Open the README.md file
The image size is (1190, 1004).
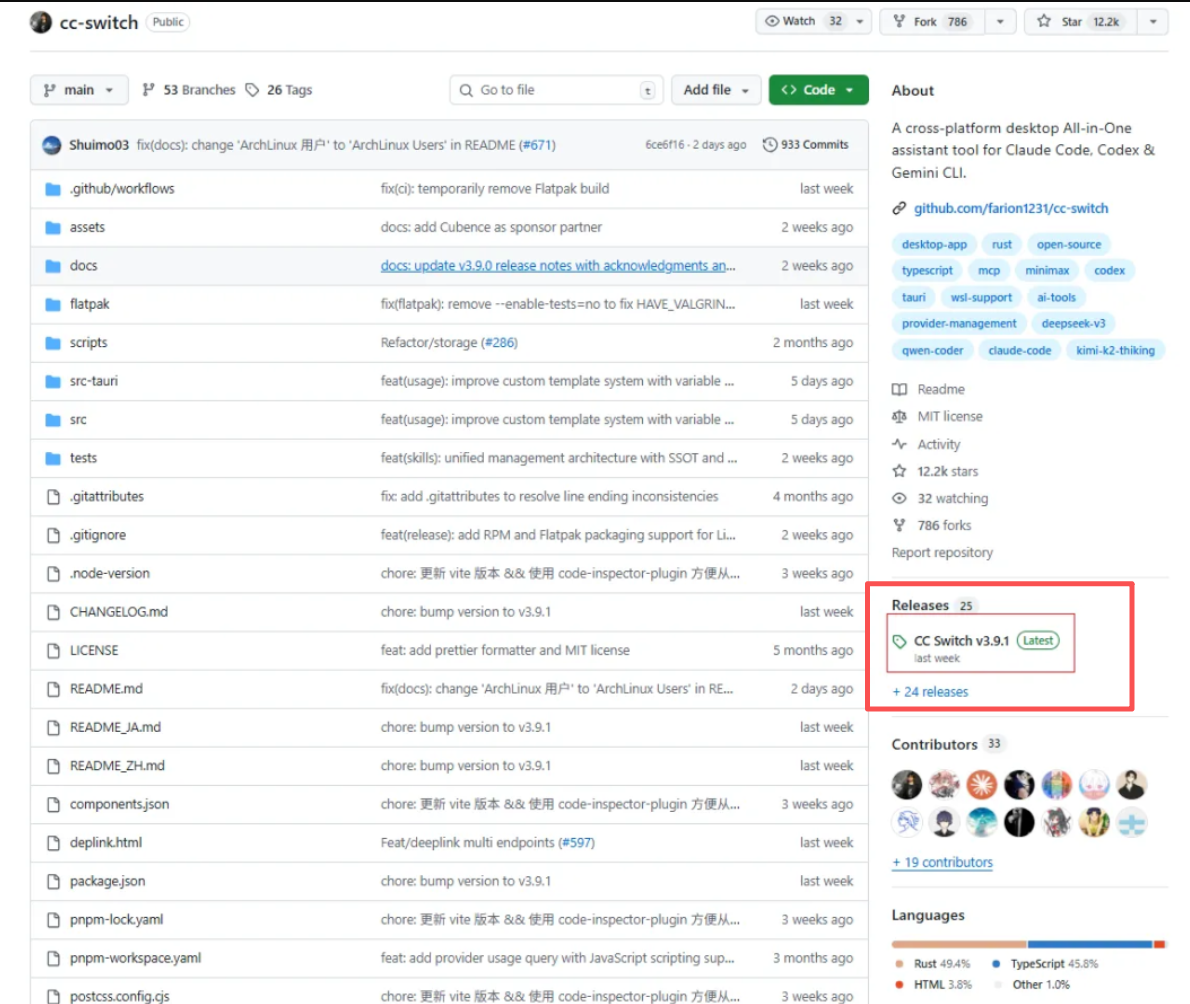tap(106, 689)
